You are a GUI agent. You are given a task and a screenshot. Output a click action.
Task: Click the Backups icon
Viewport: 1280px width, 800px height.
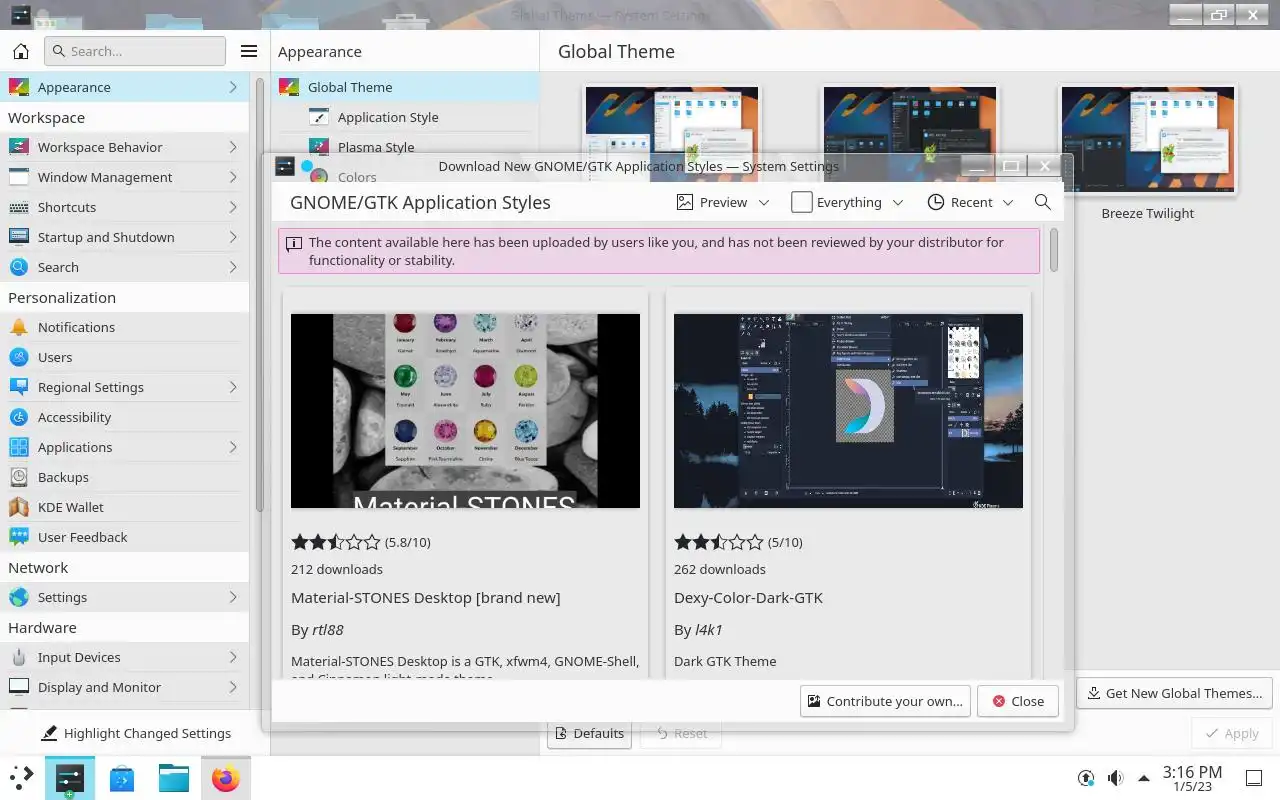point(19,477)
